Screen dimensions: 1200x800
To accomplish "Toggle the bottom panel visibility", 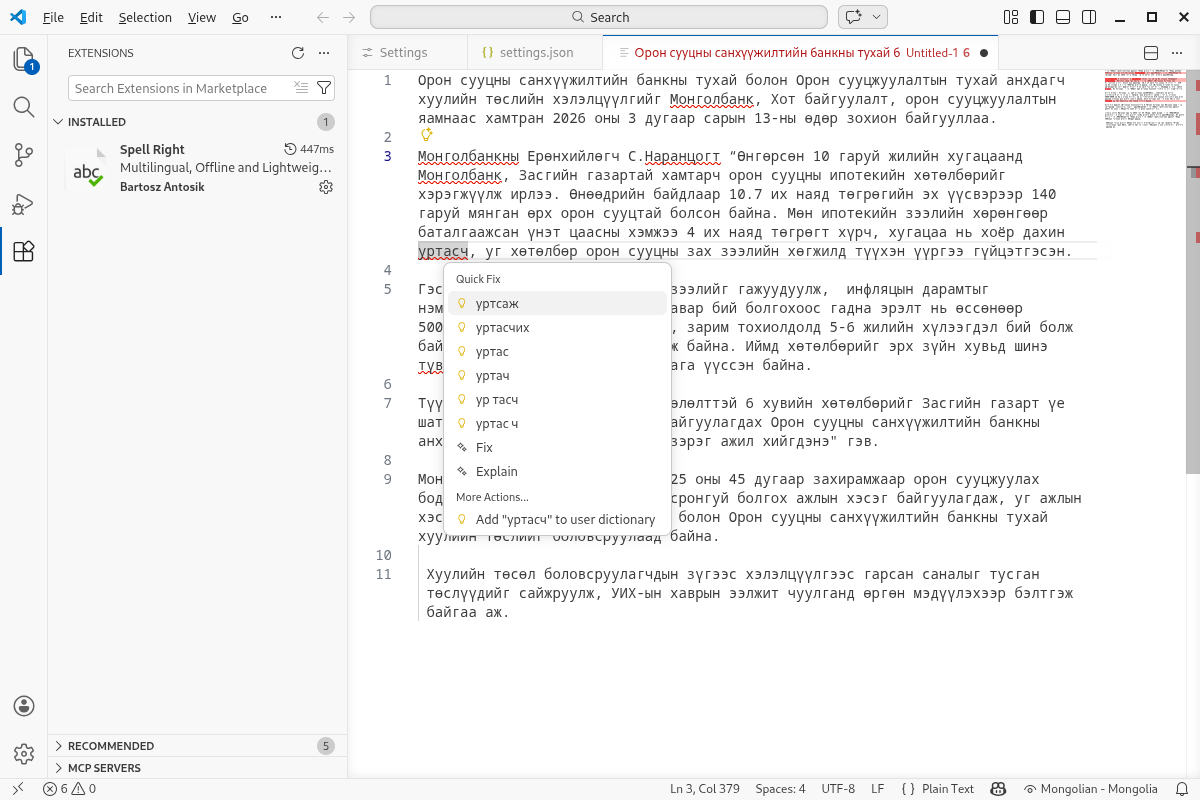I will [x=1063, y=16].
